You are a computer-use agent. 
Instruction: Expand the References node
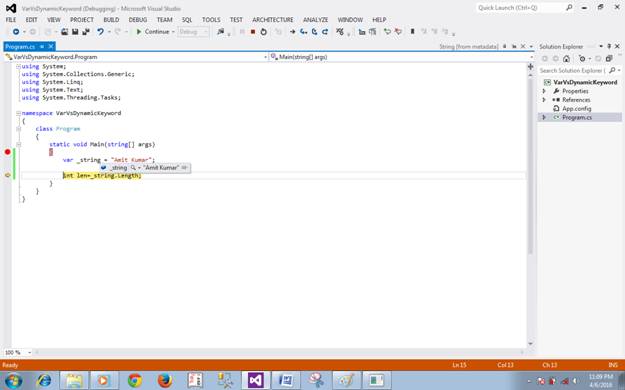[544, 100]
